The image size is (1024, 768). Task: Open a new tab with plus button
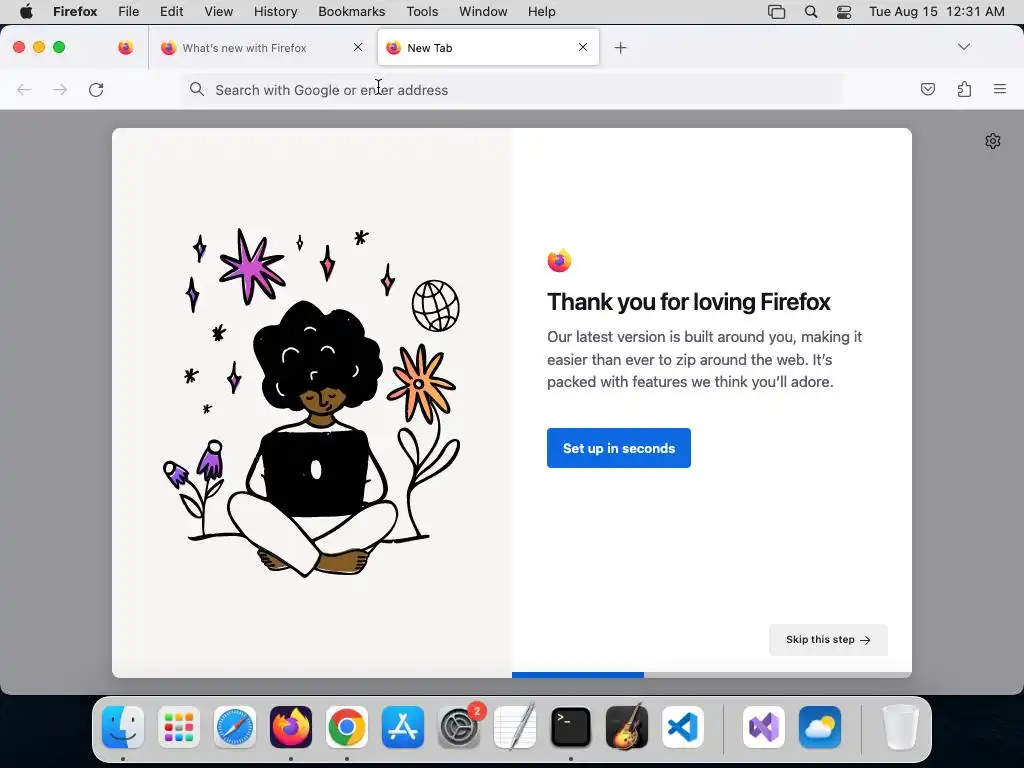620,48
